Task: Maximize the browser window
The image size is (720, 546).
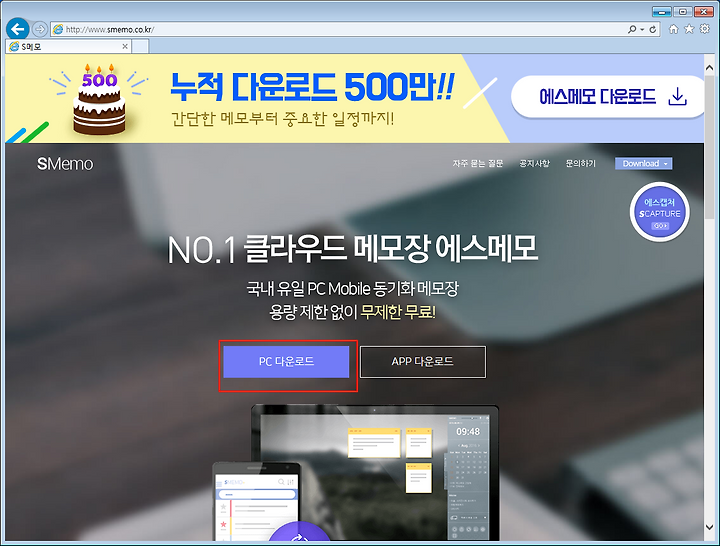Action: click(x=683, y=12)
